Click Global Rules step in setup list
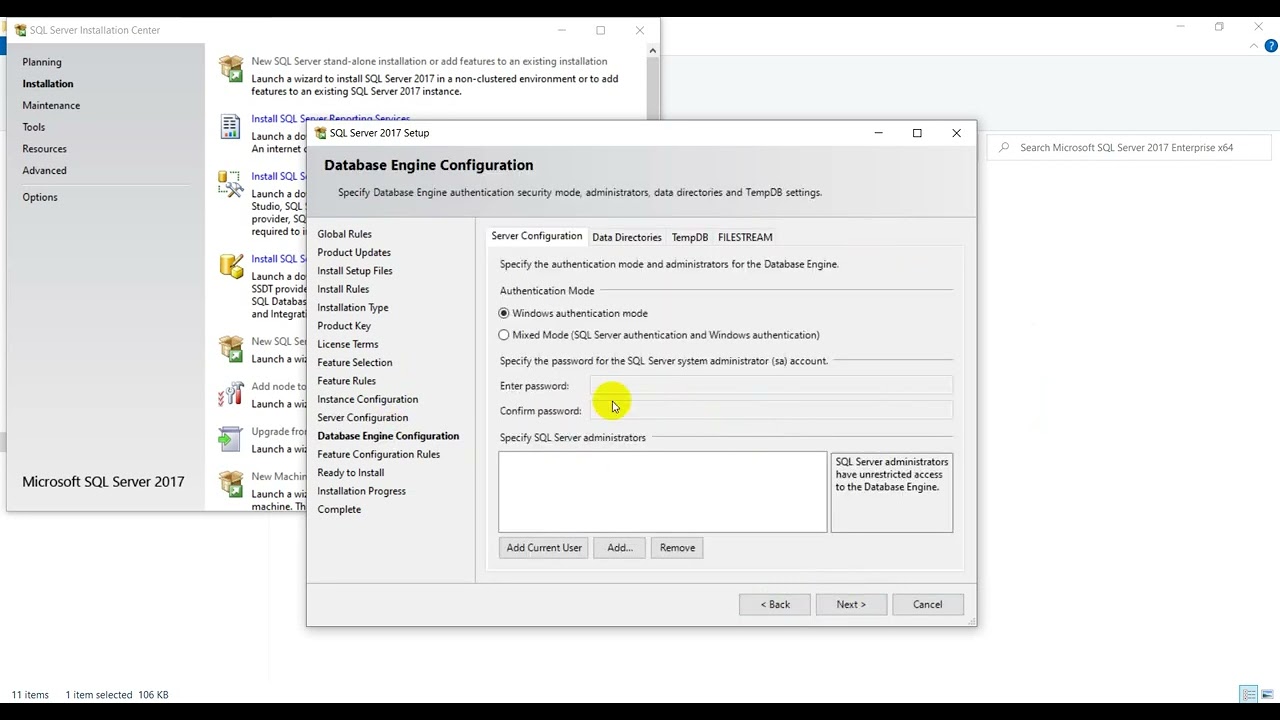Viewport: 1280px width, 720px height. [344, 234]
